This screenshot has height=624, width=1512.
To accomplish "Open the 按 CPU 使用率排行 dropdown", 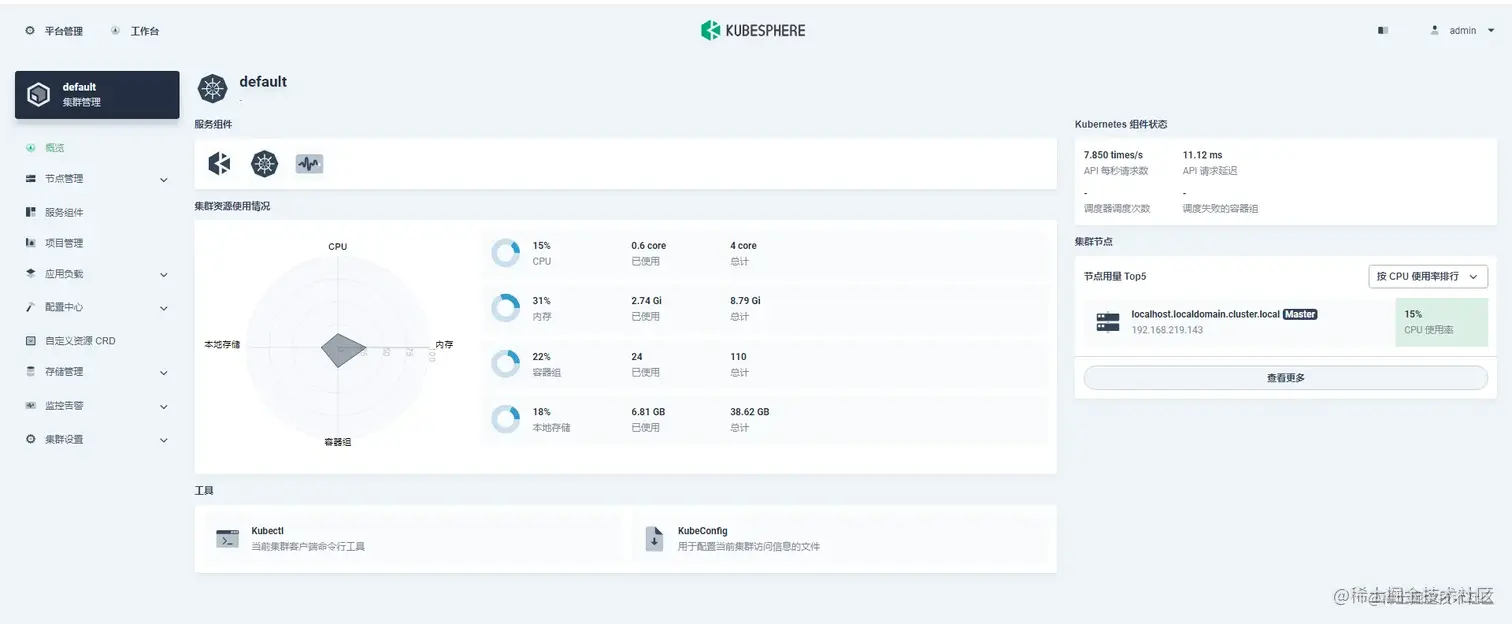I will tap(1428, 276).
